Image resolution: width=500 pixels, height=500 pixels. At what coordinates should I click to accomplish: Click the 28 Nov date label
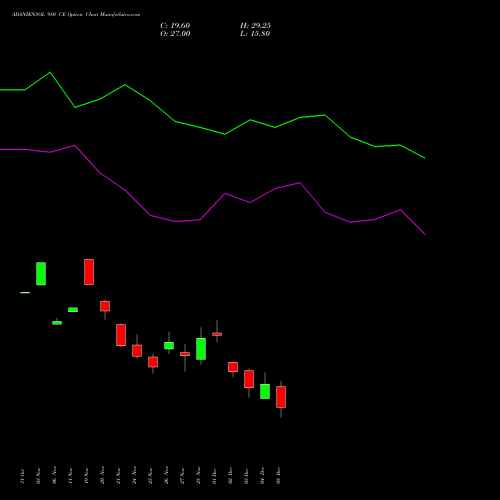(x=198, y=476)
